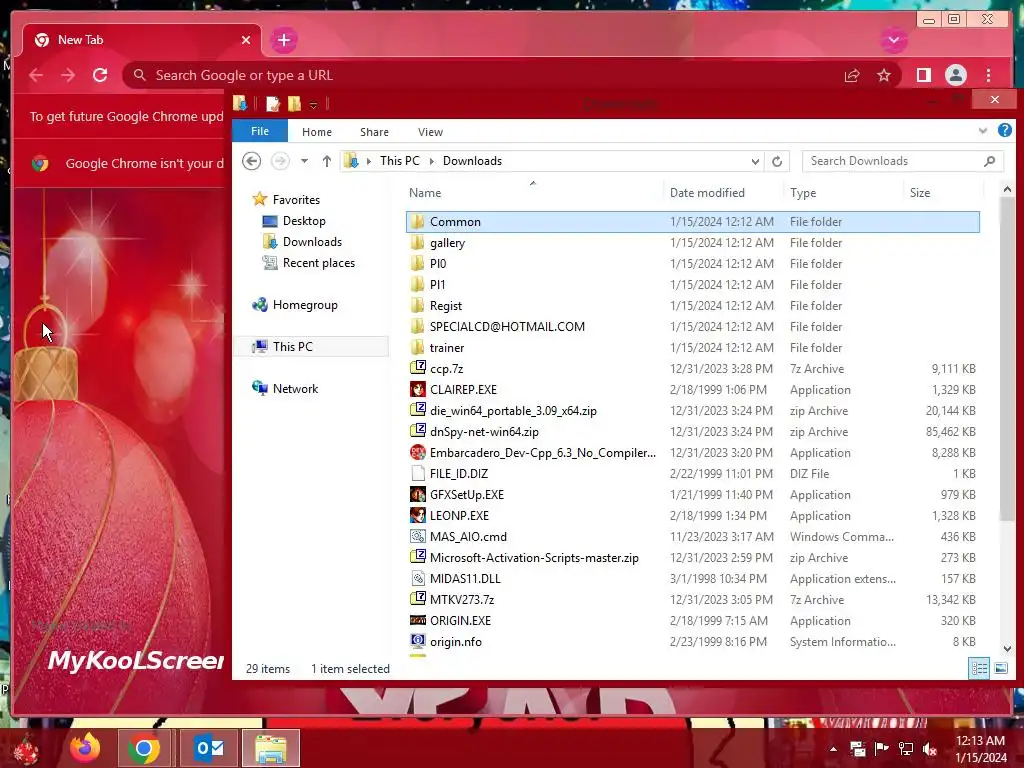Switch to the Home ribbon tab
Image resolution: width=1024 pixels, height=768 pixels.
point(317,132)
